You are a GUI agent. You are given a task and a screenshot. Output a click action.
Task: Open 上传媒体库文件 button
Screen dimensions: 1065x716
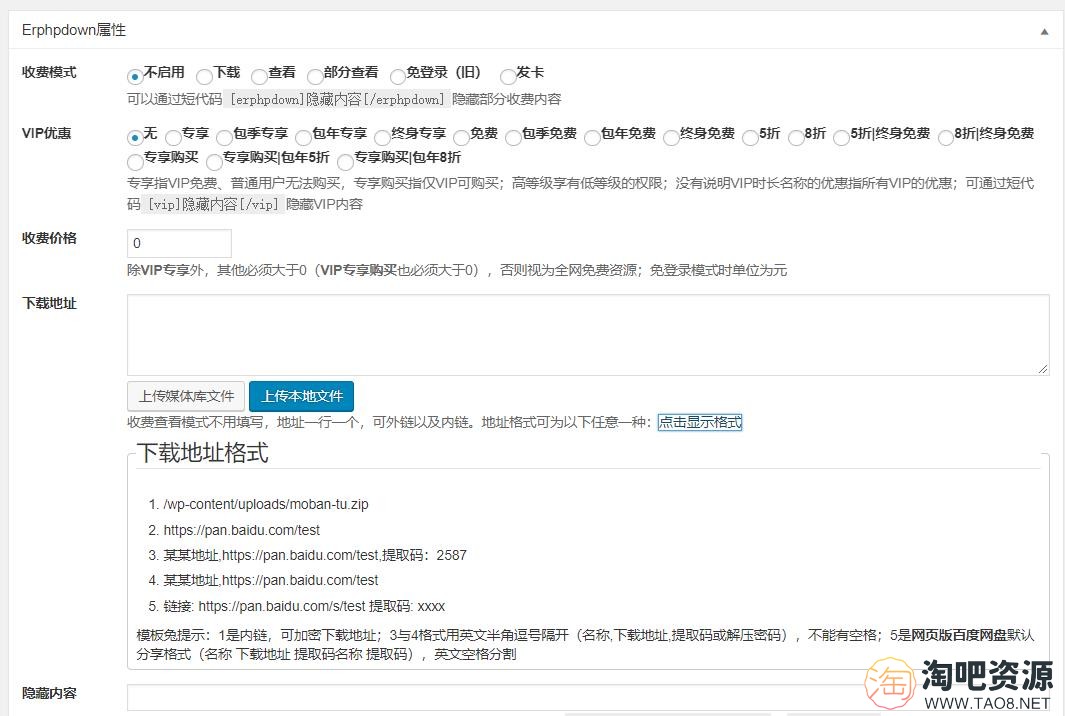[x=186, y=396]
